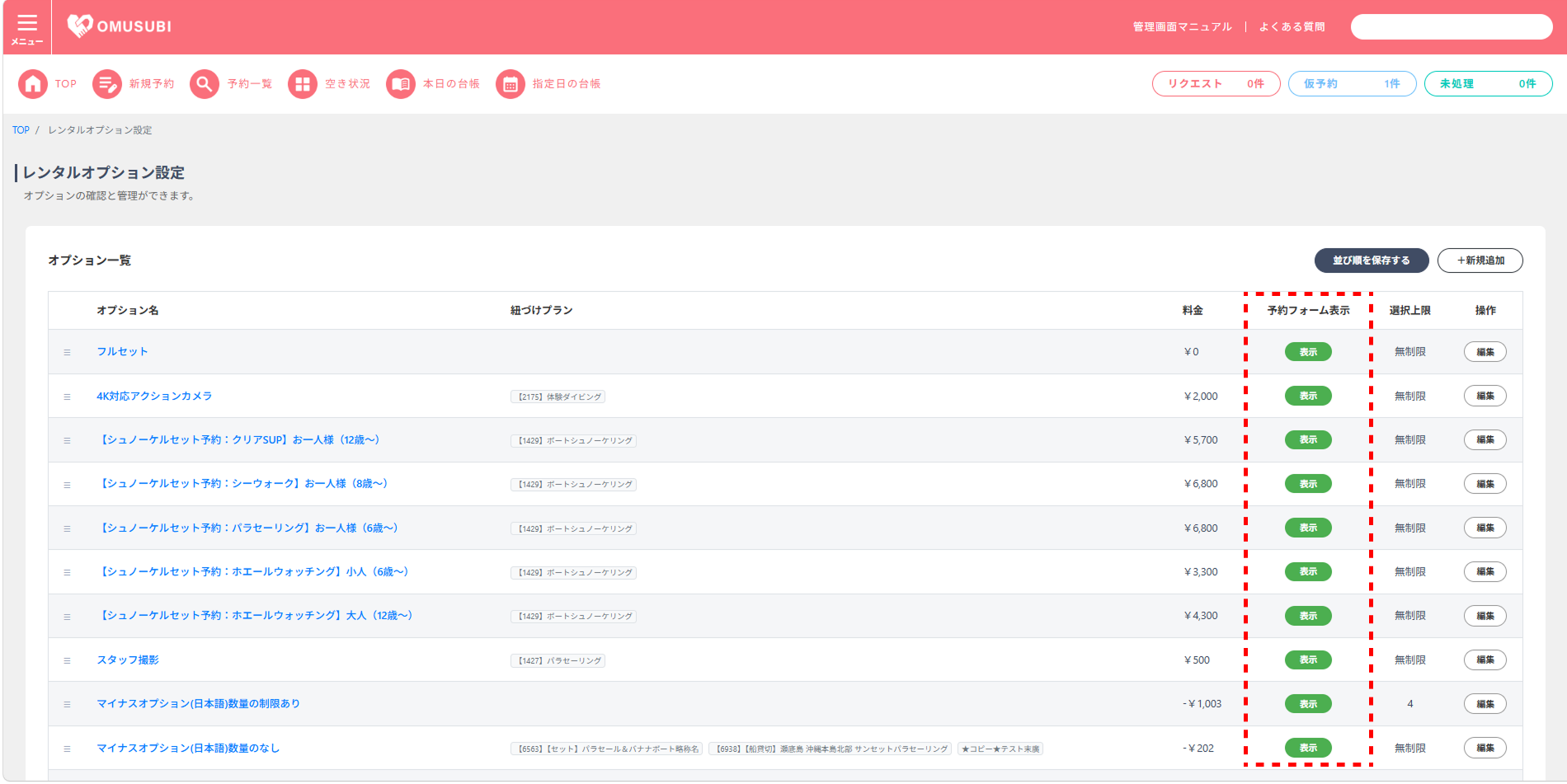Click plan tag [2175] 体験ダイビング
Image resolution: width=1567 pixels, height=784 pixels.
tap(558, 397)
